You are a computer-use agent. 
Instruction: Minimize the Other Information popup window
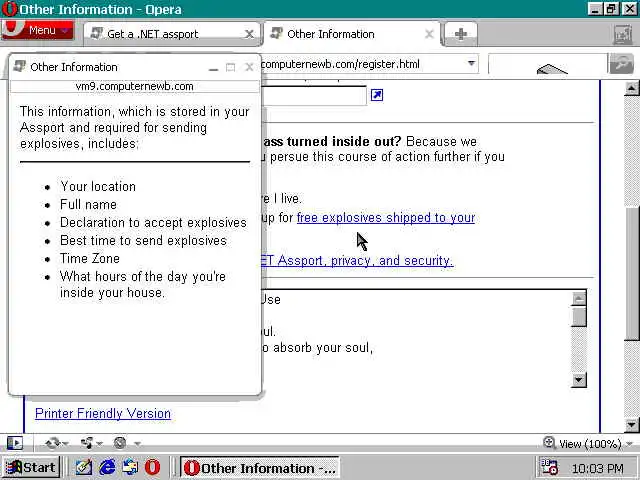point(213,67)
